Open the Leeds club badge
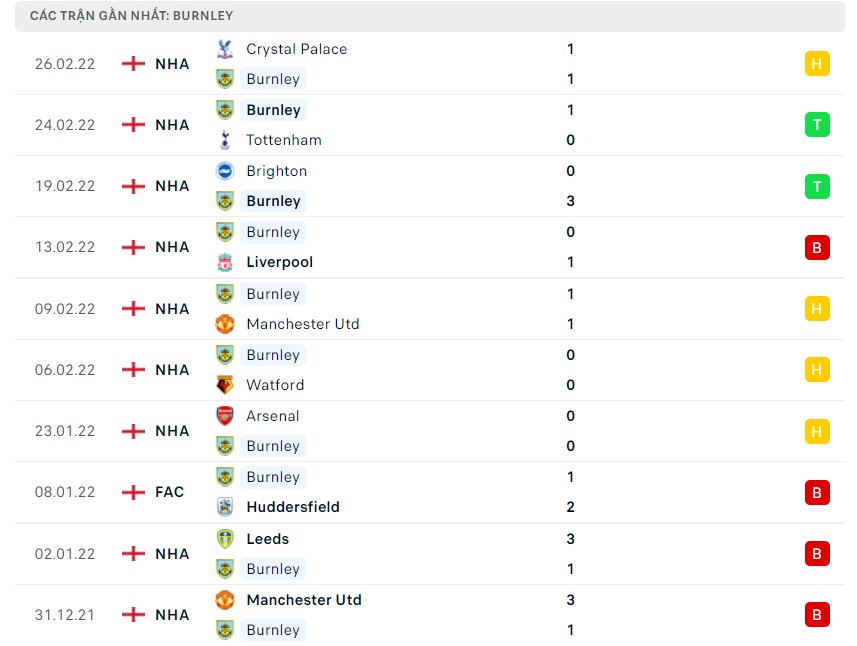This screenshot has height=646, width=857. click(x=225, y=538)
